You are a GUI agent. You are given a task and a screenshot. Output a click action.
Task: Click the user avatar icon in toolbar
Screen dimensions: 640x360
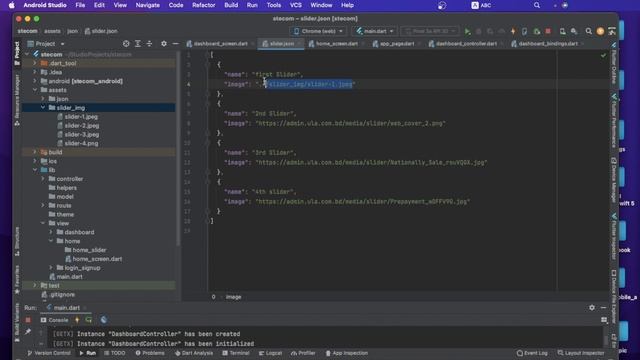pos(600,31)
